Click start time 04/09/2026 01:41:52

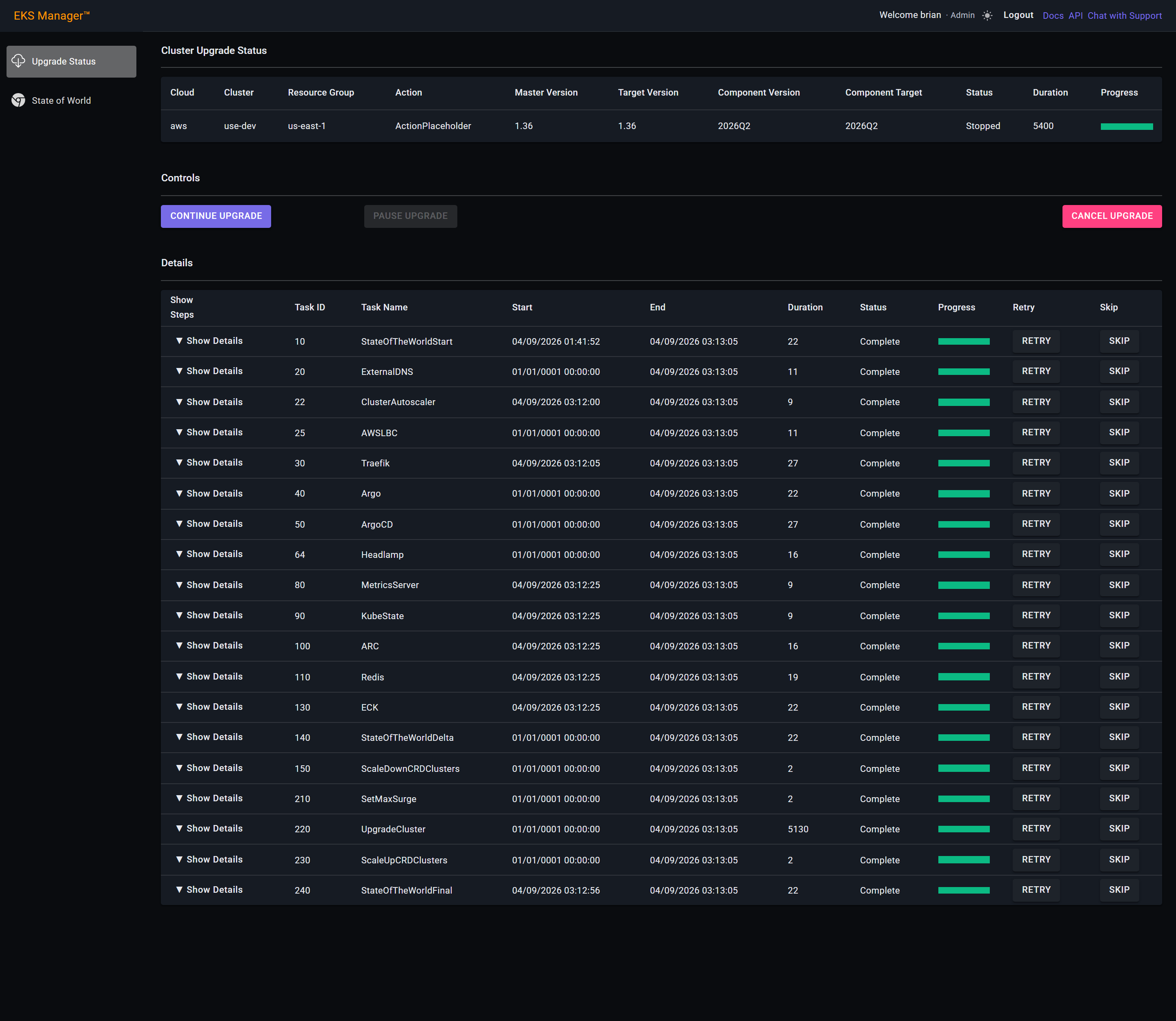point(555,341)
